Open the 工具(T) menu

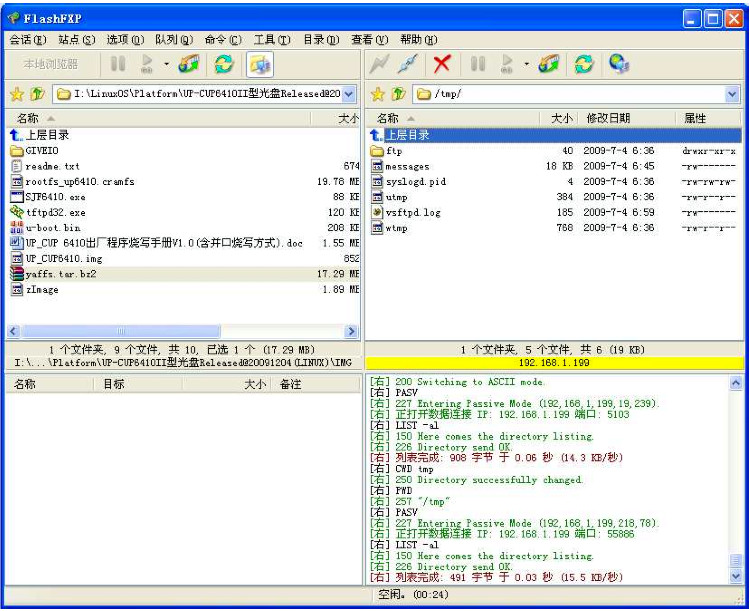click(272, 40)
